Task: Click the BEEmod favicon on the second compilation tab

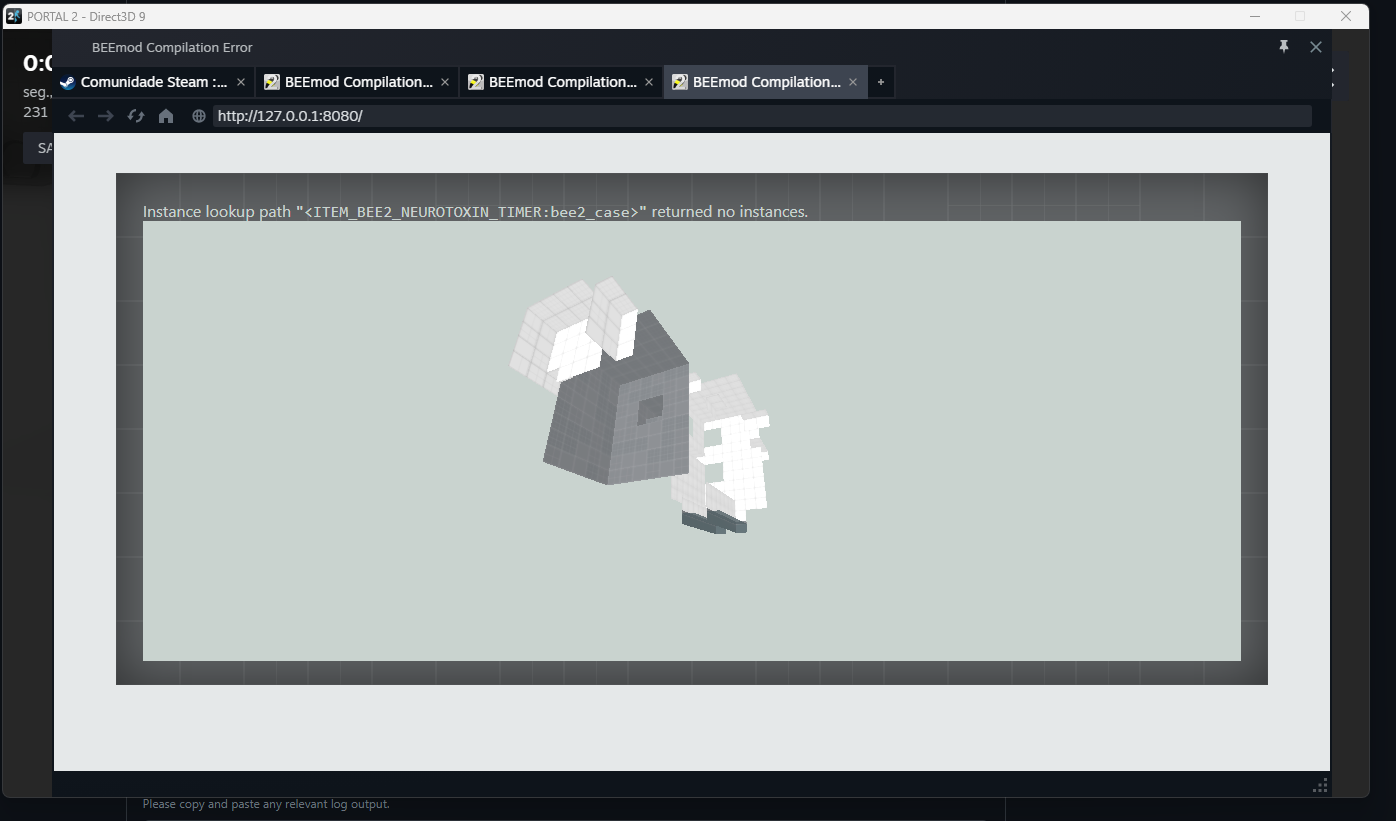Action: coord(475,81)
